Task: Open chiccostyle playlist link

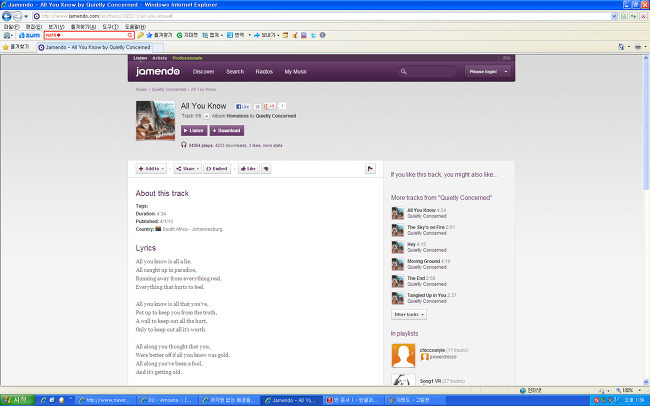Action: (x=432, y=350)
